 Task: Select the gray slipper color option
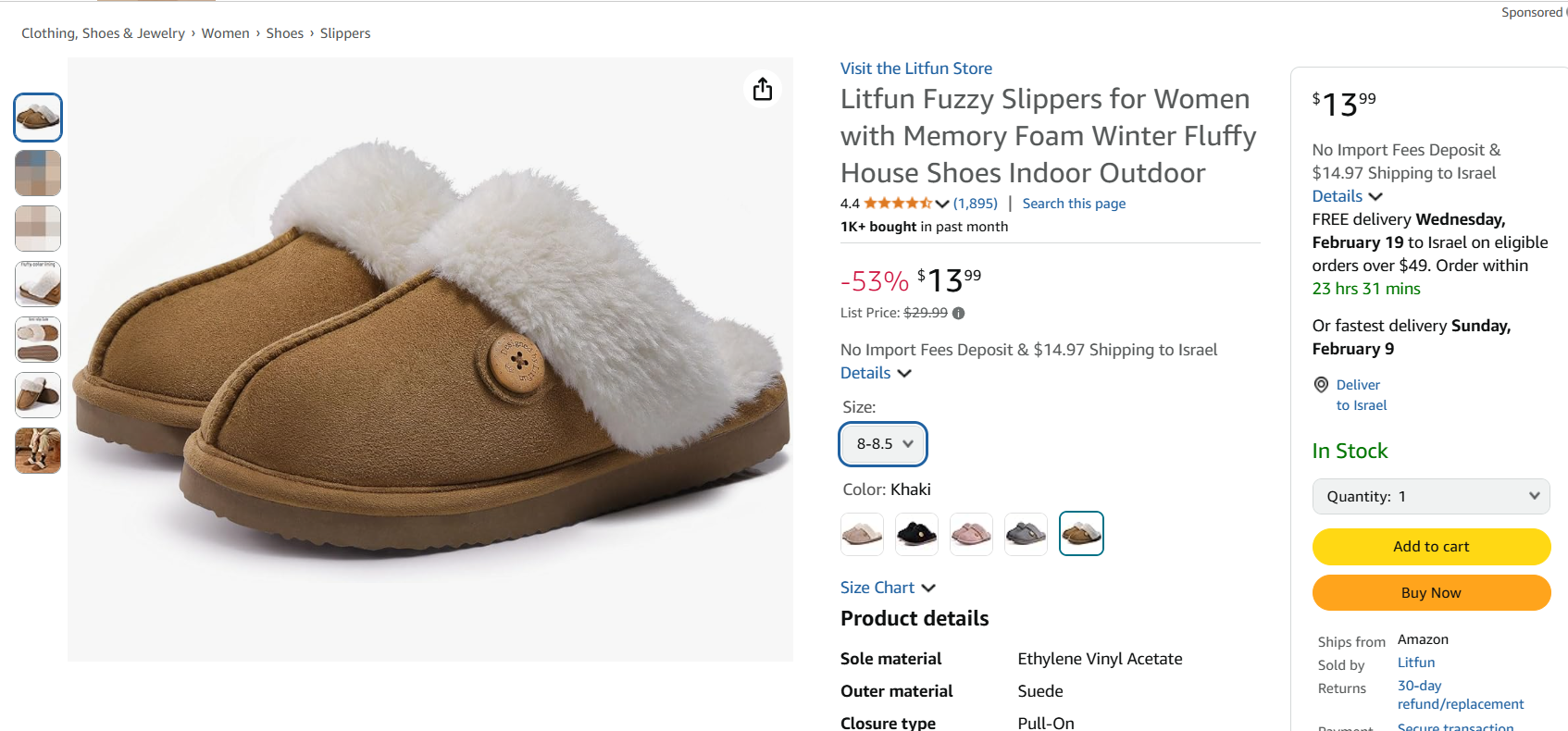[x=1026, y=534]
